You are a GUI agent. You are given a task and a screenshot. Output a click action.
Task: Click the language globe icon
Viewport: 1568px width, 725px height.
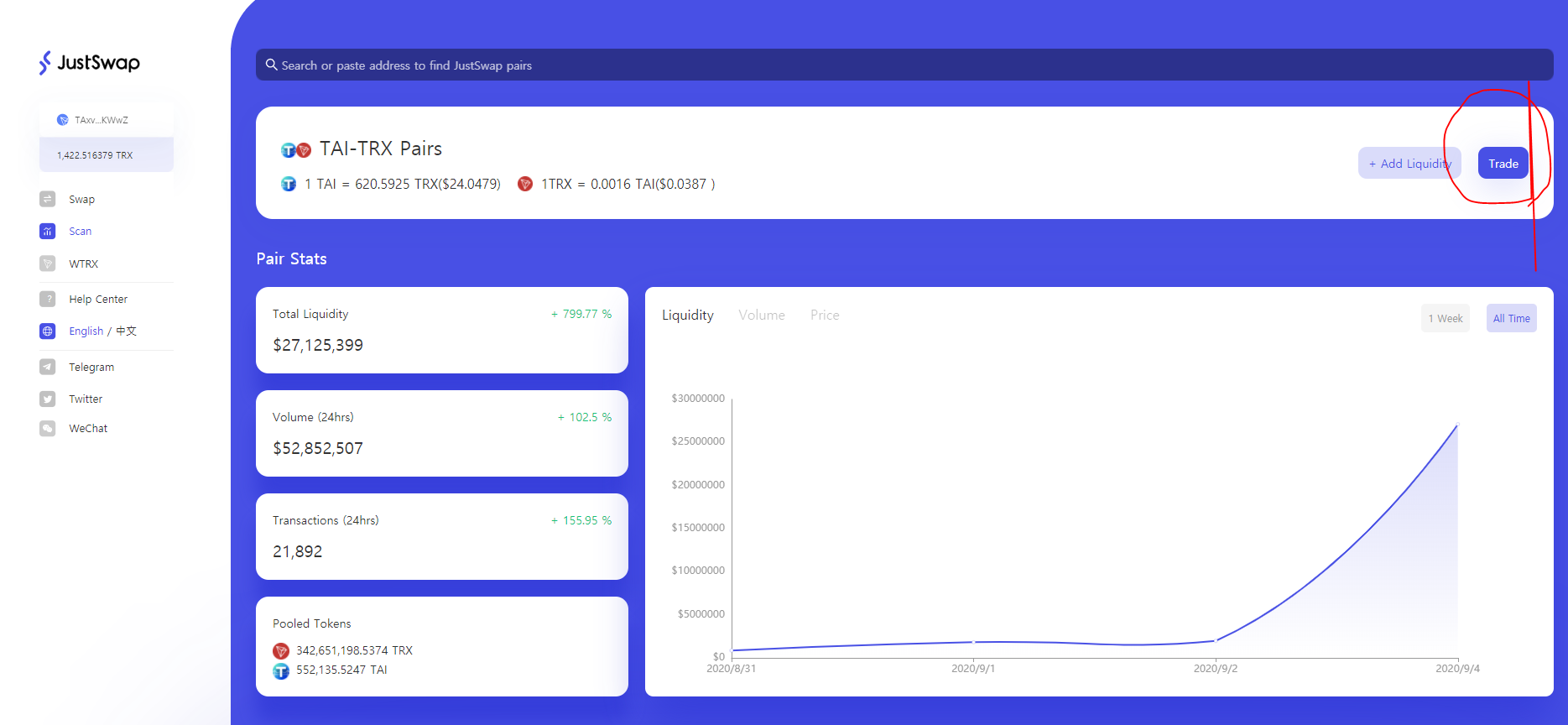tap(48, 331)
